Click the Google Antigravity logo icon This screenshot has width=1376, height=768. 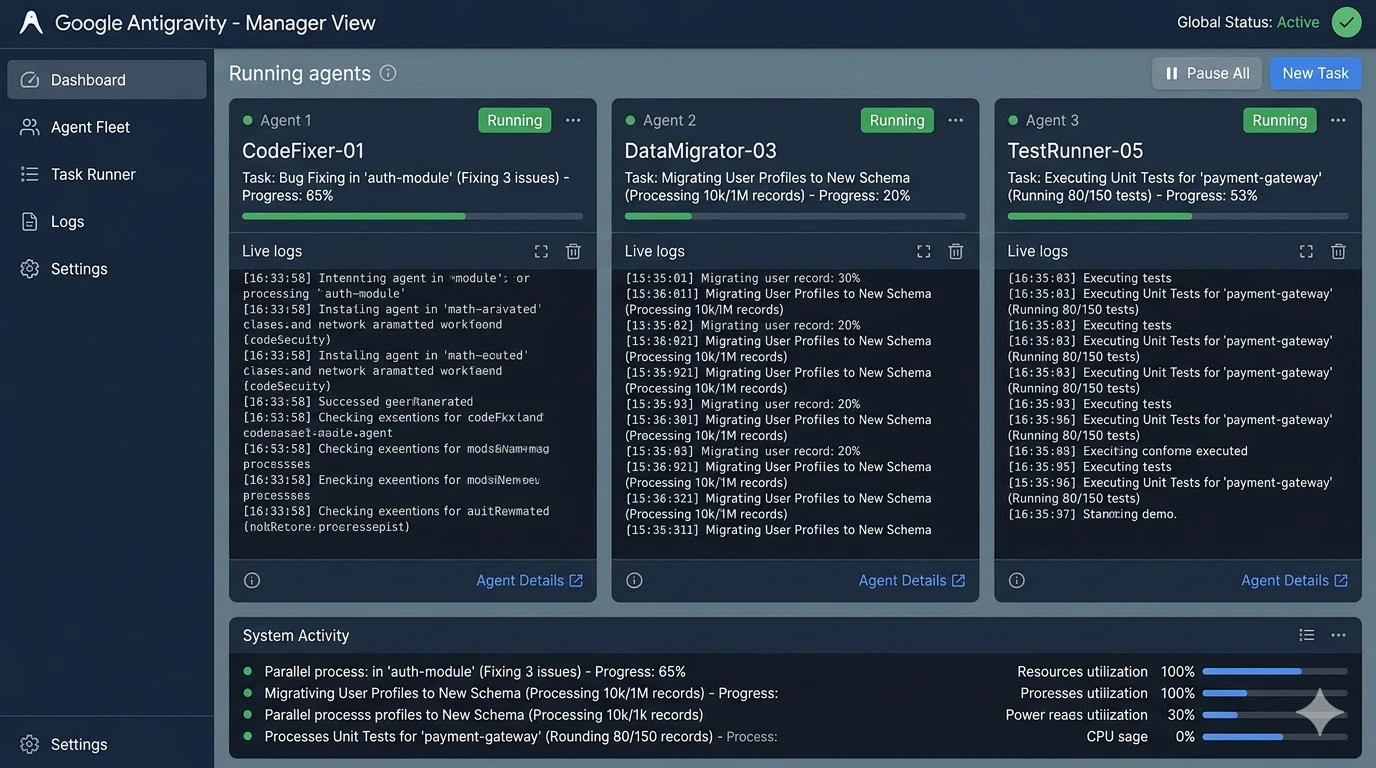(31, 22)
